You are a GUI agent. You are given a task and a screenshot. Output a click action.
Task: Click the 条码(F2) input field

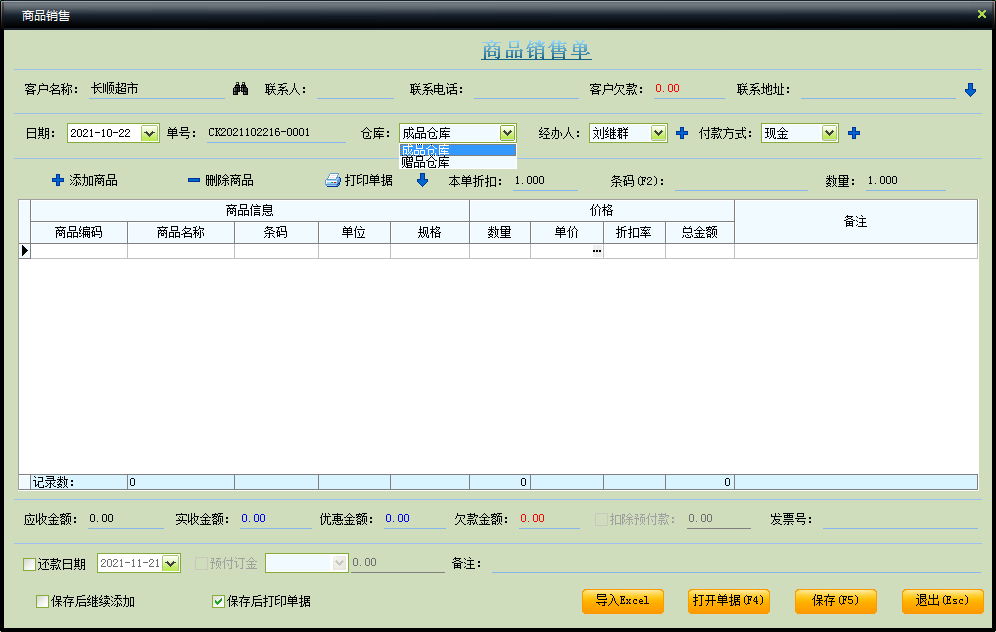741,181
